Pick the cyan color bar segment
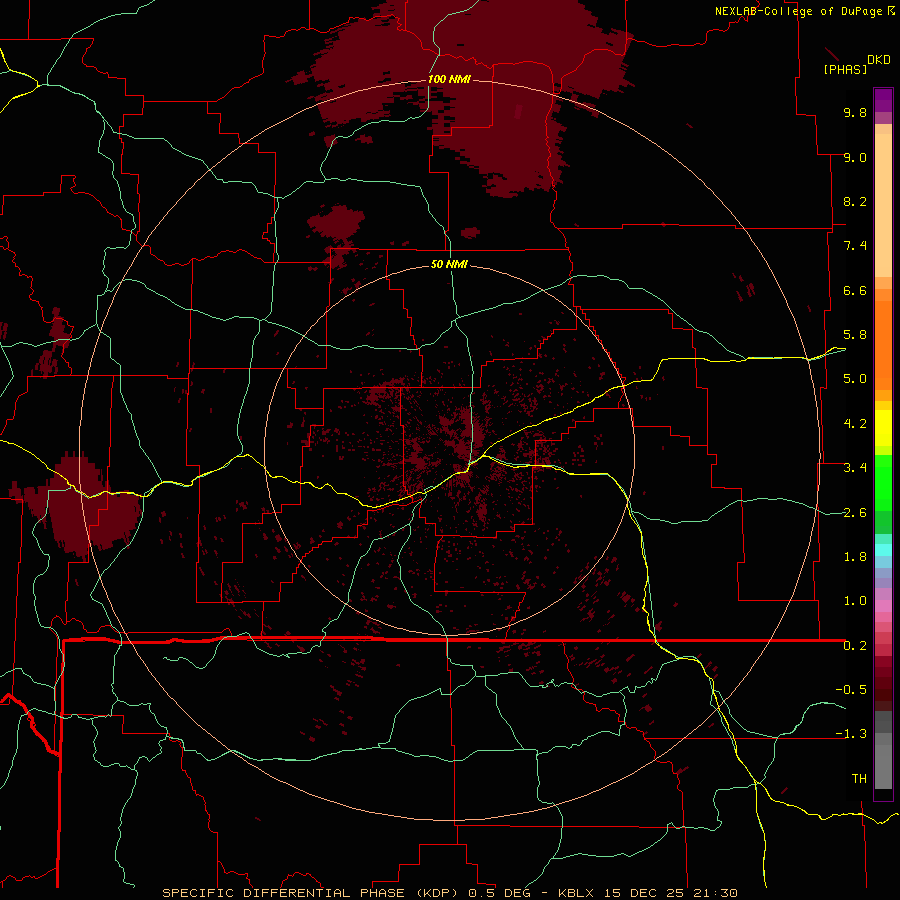 pyautogui.click(x=883, y=550)
